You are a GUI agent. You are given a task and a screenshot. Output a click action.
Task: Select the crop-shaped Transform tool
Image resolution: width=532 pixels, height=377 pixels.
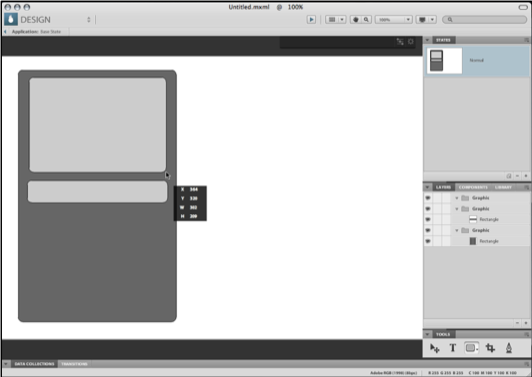click(490, 348)
